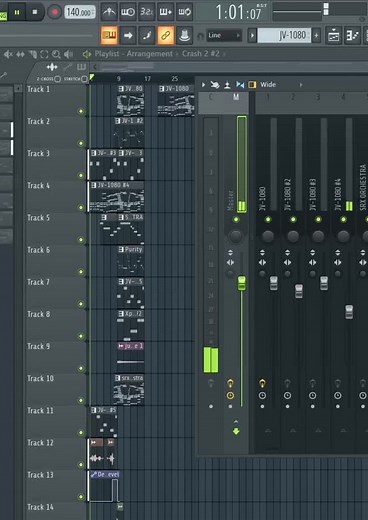Click the Playlist - Arrangement breadcrumb
Viewport: 368px width, 520px height.
tap(134, 54)
